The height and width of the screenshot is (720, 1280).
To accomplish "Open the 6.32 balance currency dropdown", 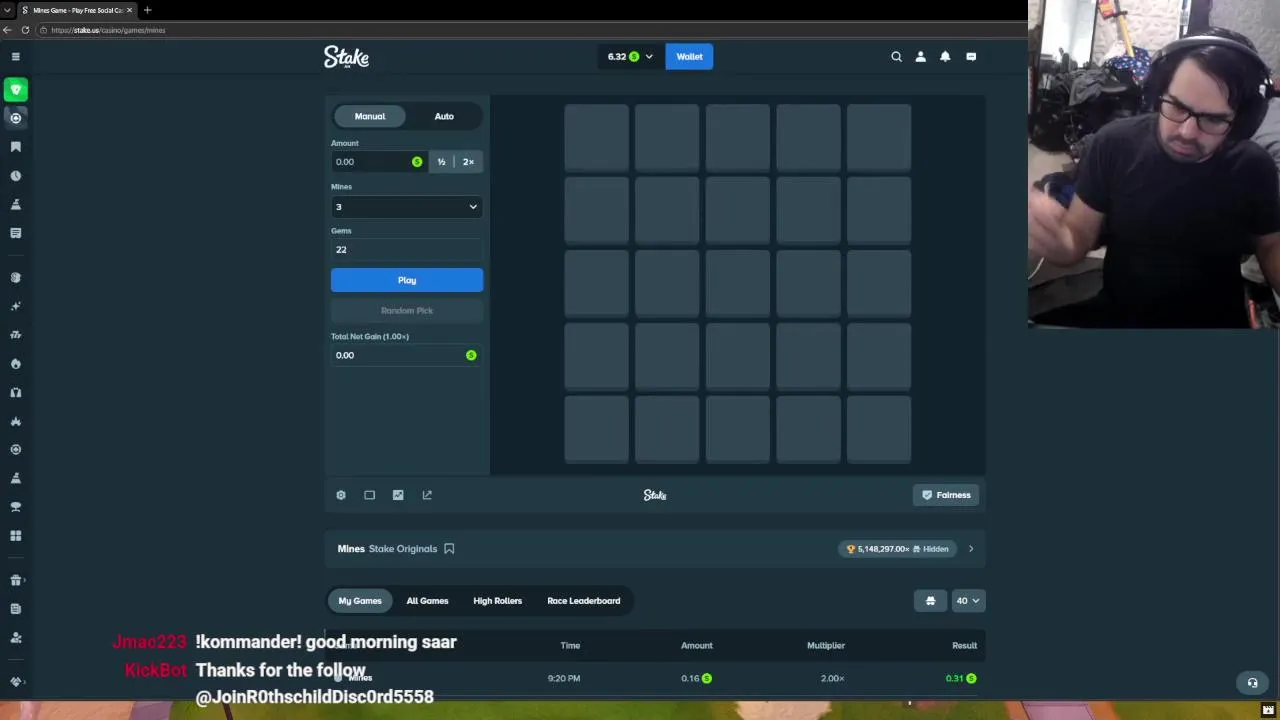I will (x=630, y=57).
